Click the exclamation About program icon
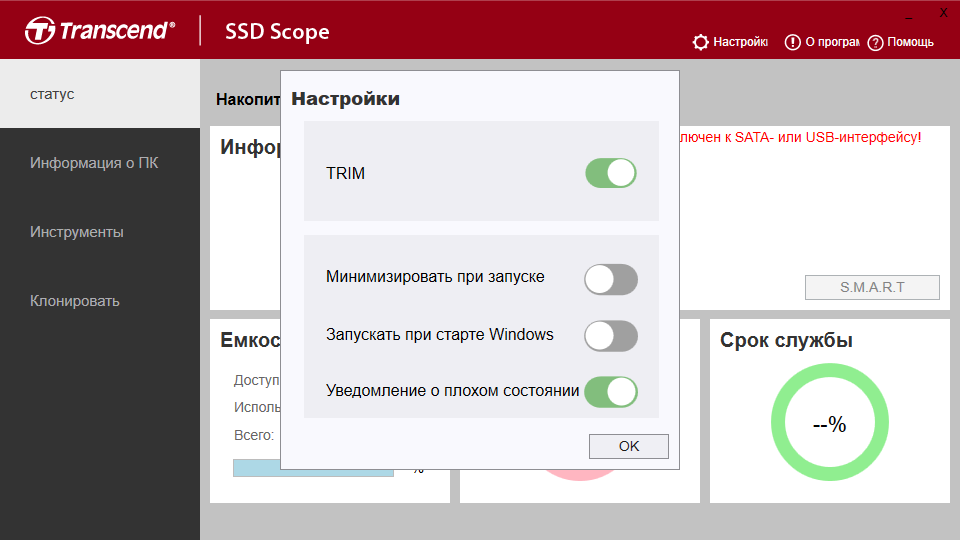The image size is (960, 540). pyautogui.click(x=792, y=42)
